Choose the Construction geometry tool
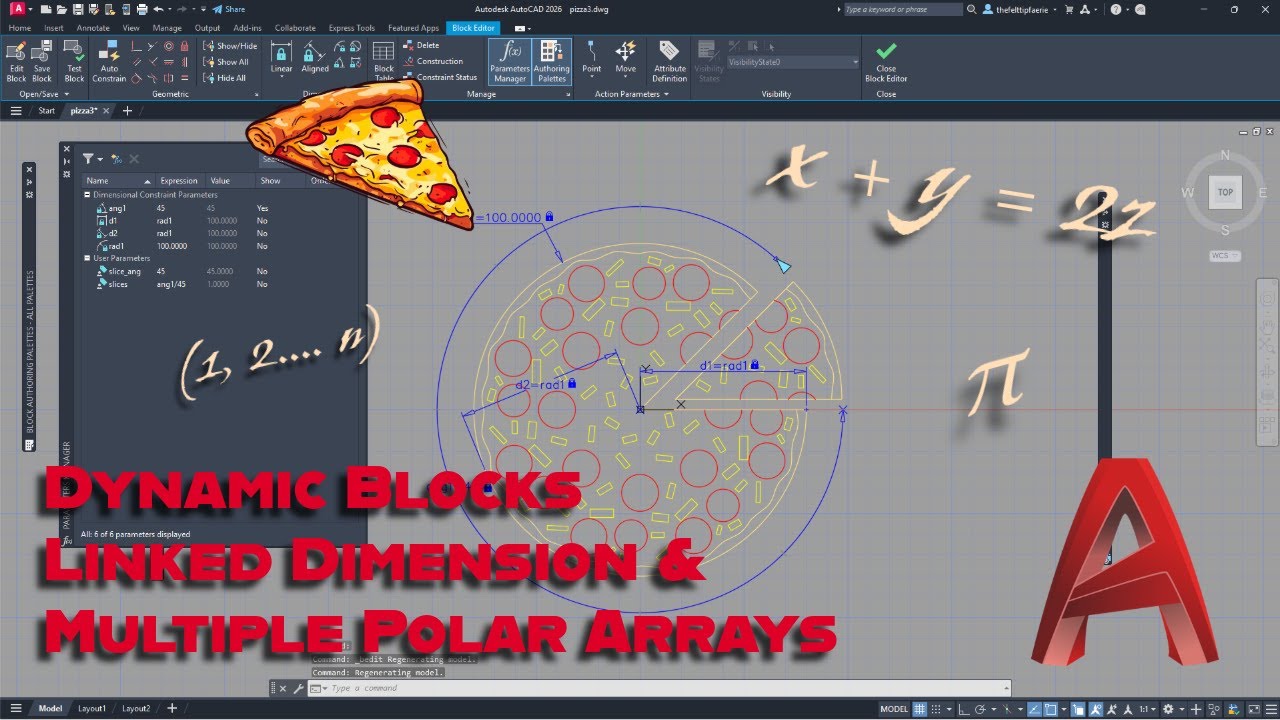The width and height of the screenshot is (1280, 720). (433, 61)
